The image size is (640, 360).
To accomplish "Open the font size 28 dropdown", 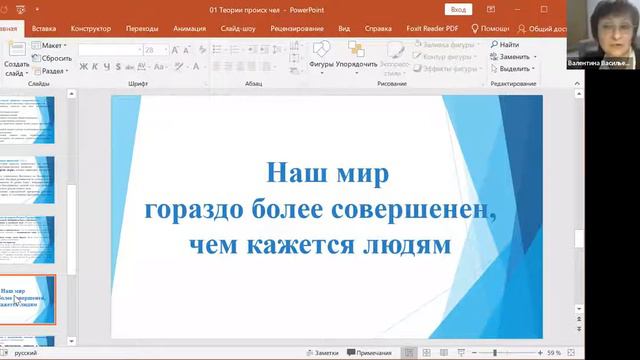I will click(166, 50).
